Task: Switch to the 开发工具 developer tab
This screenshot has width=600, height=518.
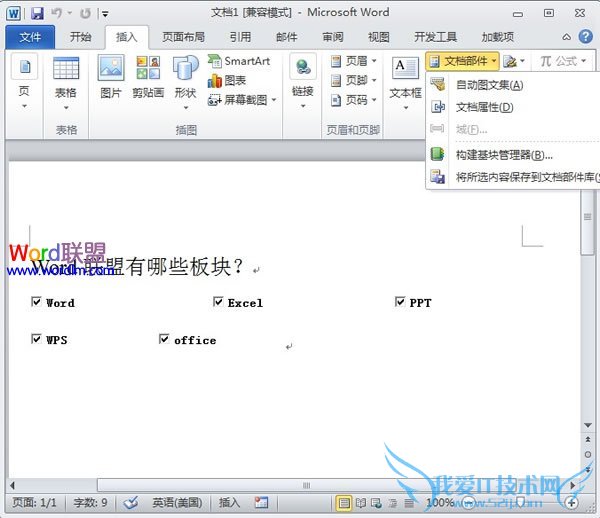Action: (x=435, y=37)
